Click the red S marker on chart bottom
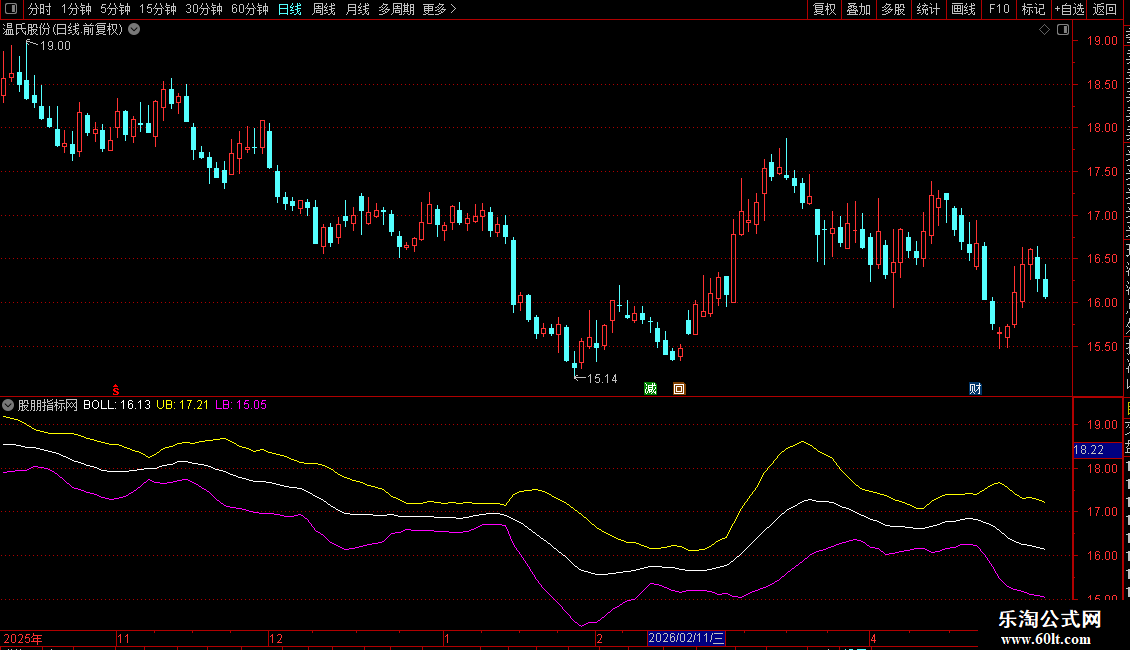This screenshot has height=650, width=1130. (115, 390)
